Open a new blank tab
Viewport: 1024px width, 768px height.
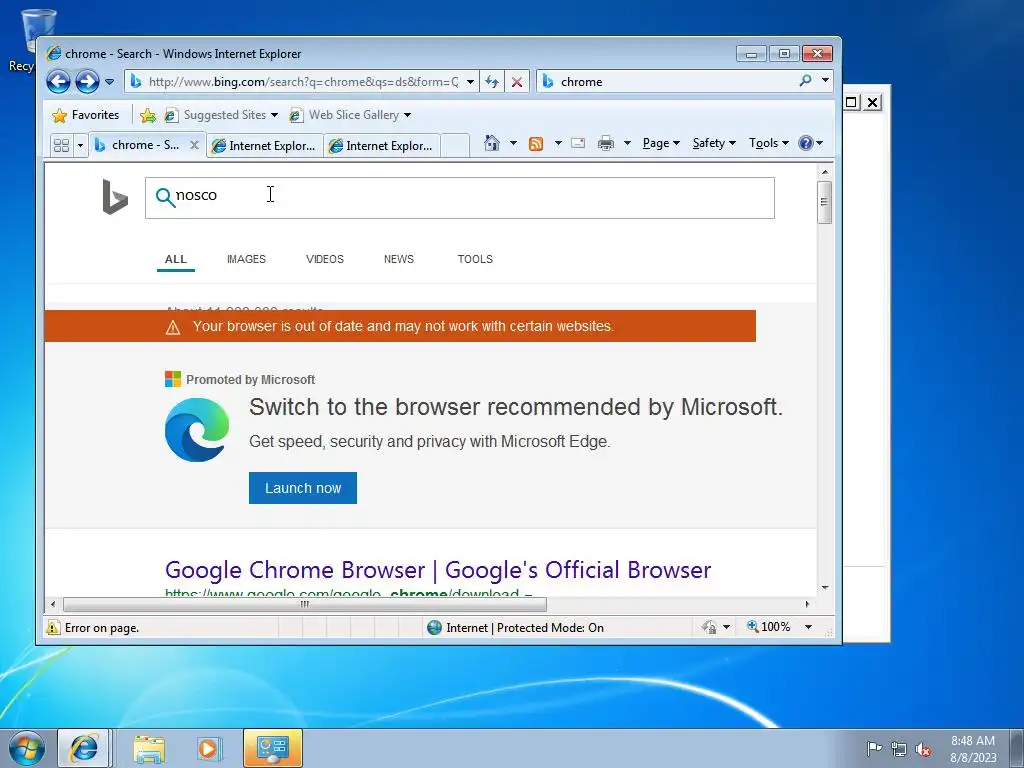tap(455, 145)
